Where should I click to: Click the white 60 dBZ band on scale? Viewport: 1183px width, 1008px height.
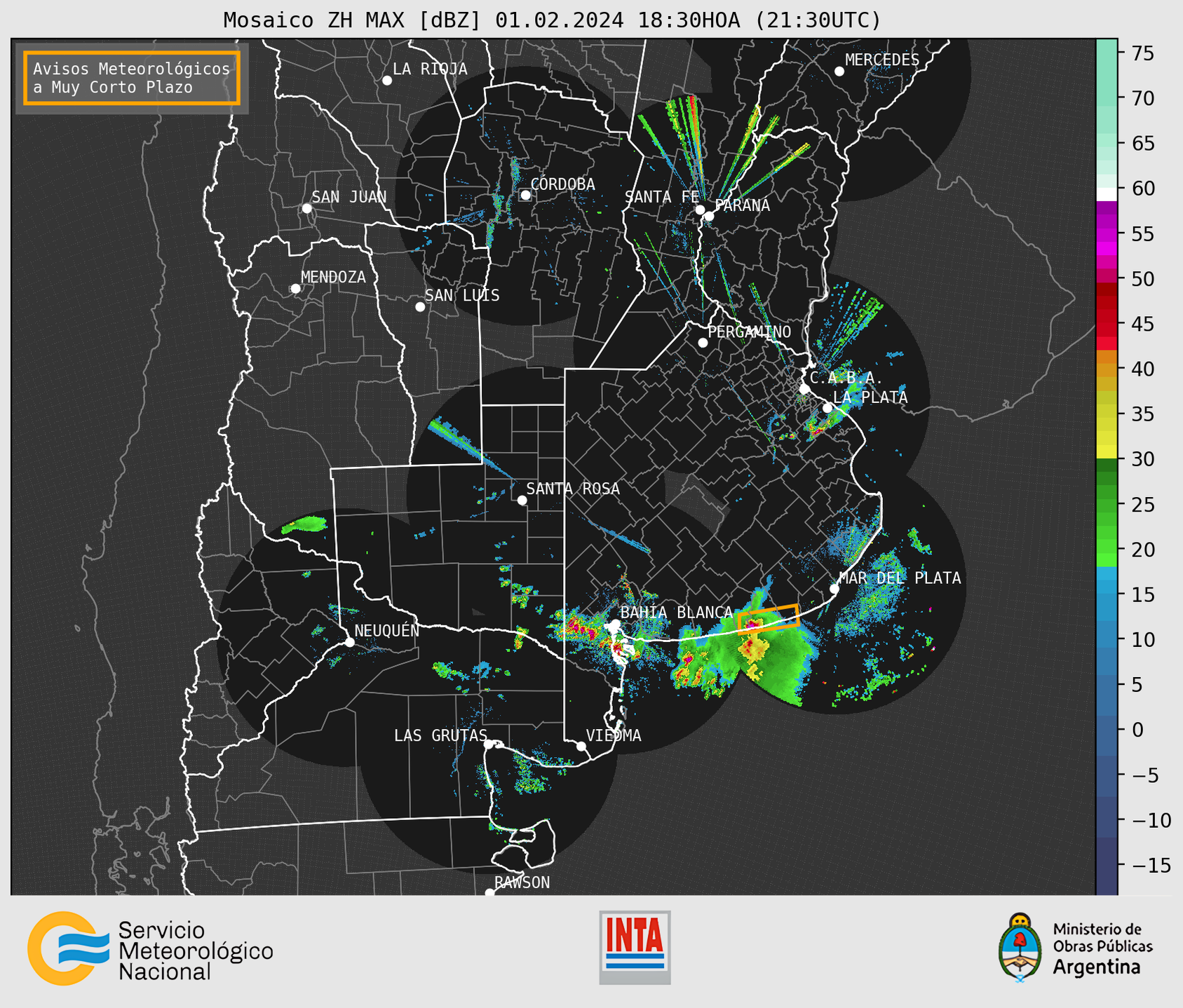(x=1107, y=194)
